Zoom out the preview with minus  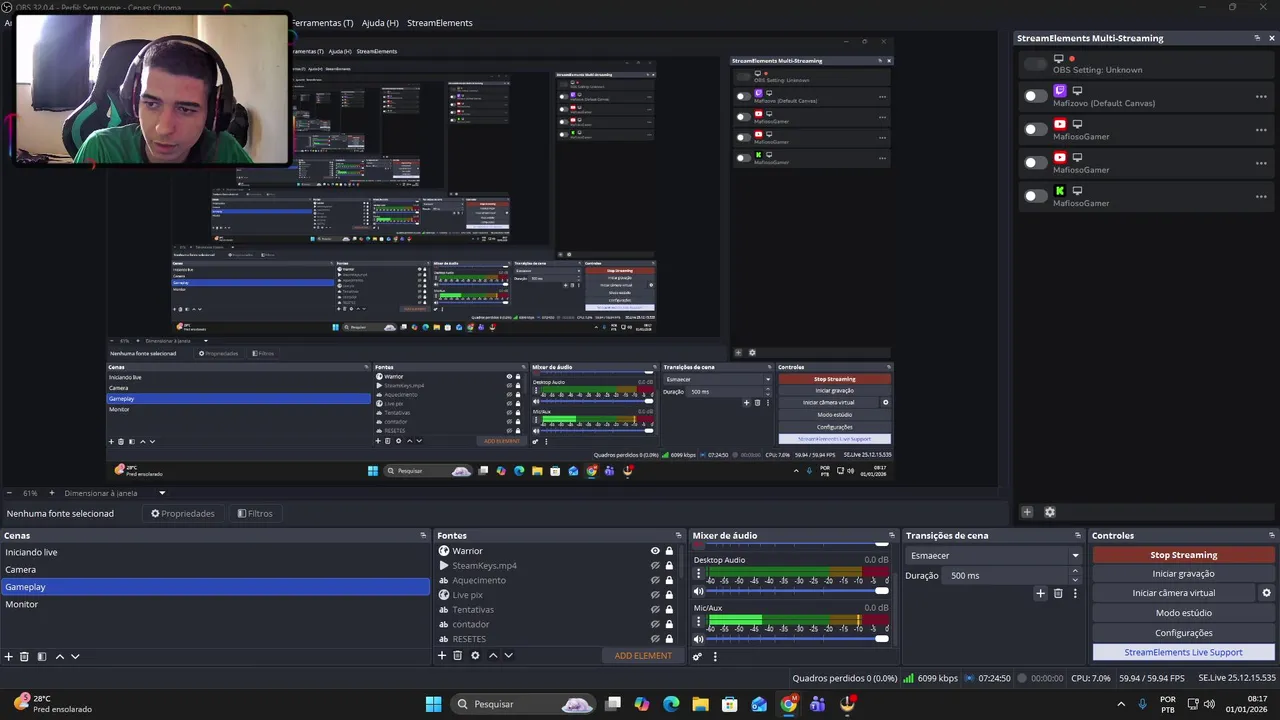pos(9,493)
